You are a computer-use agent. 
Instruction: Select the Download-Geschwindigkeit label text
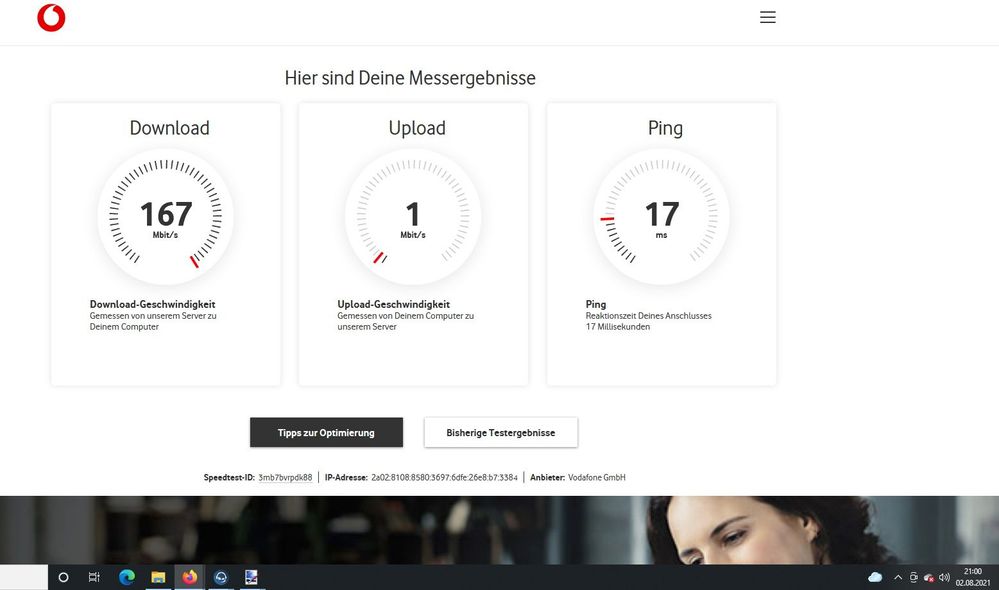tap(152, 304)
